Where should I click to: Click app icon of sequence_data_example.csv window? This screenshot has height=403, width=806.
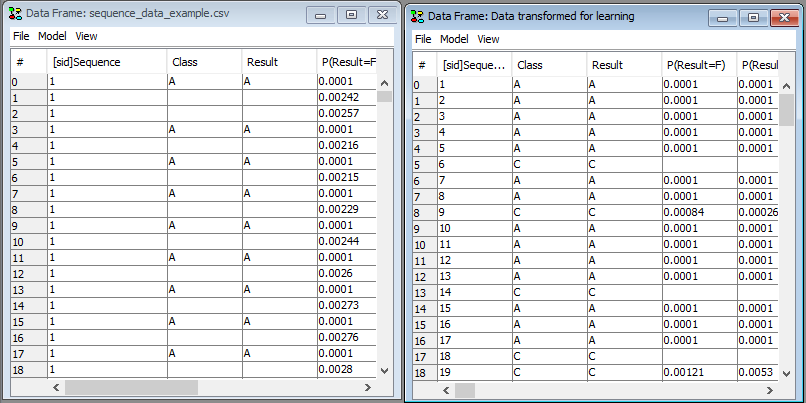point(16,13)
